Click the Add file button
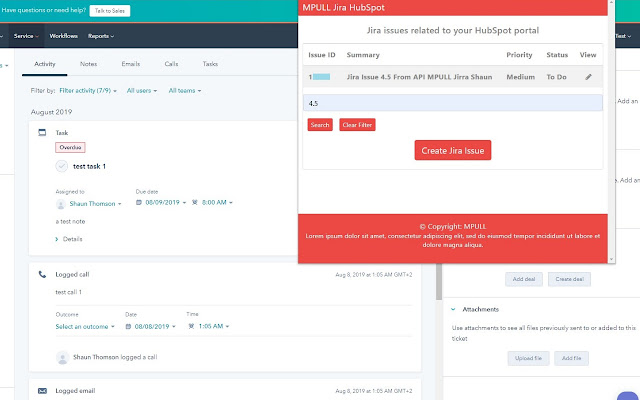The image size is (640, 400). (571, 358)
